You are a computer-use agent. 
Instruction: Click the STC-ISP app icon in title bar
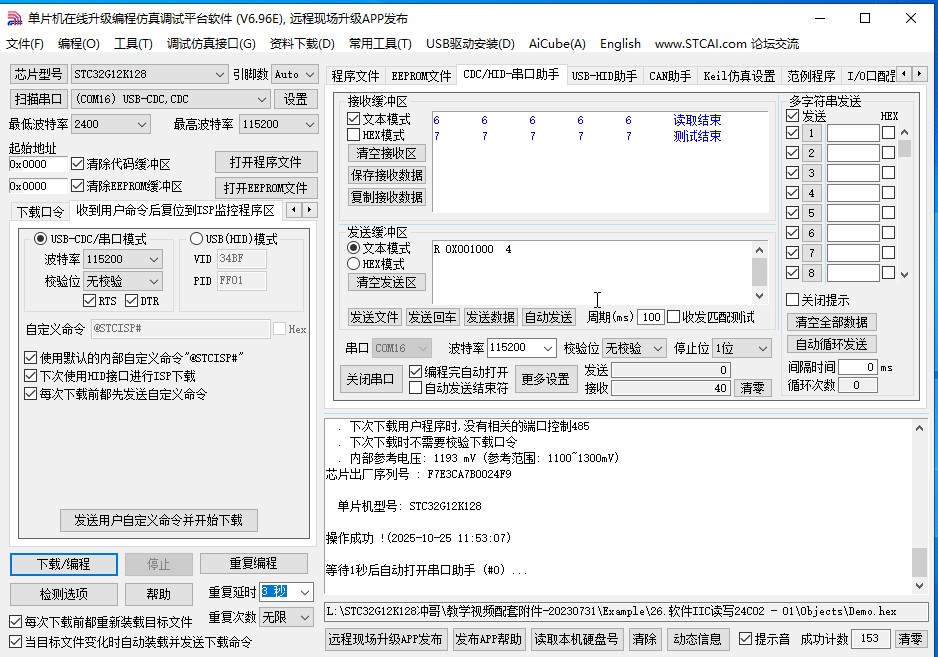coord(14,18)
